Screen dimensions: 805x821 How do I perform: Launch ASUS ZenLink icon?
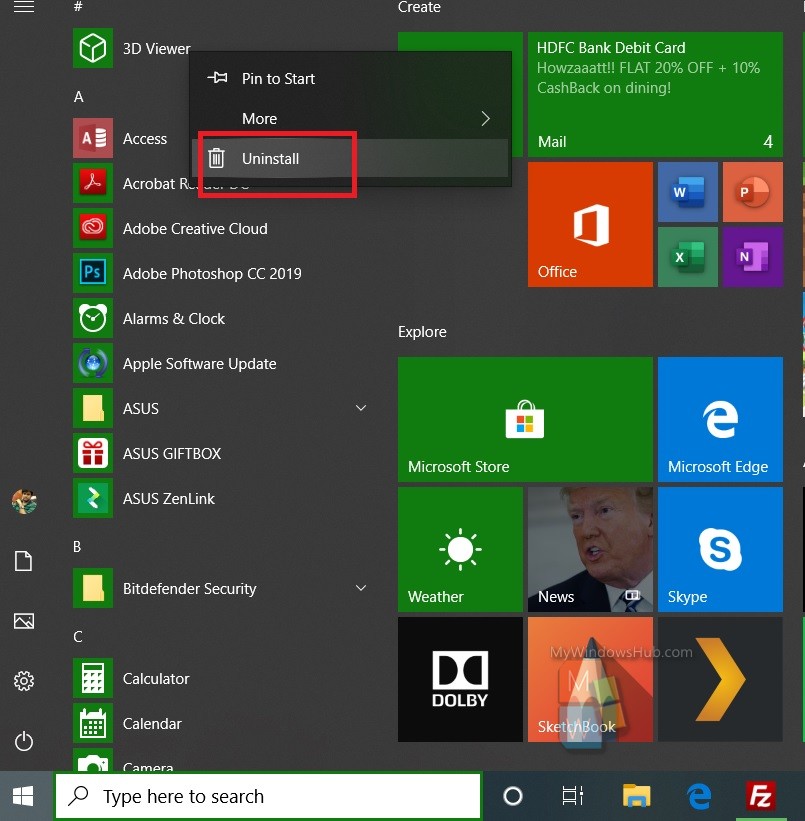[93, 498]
